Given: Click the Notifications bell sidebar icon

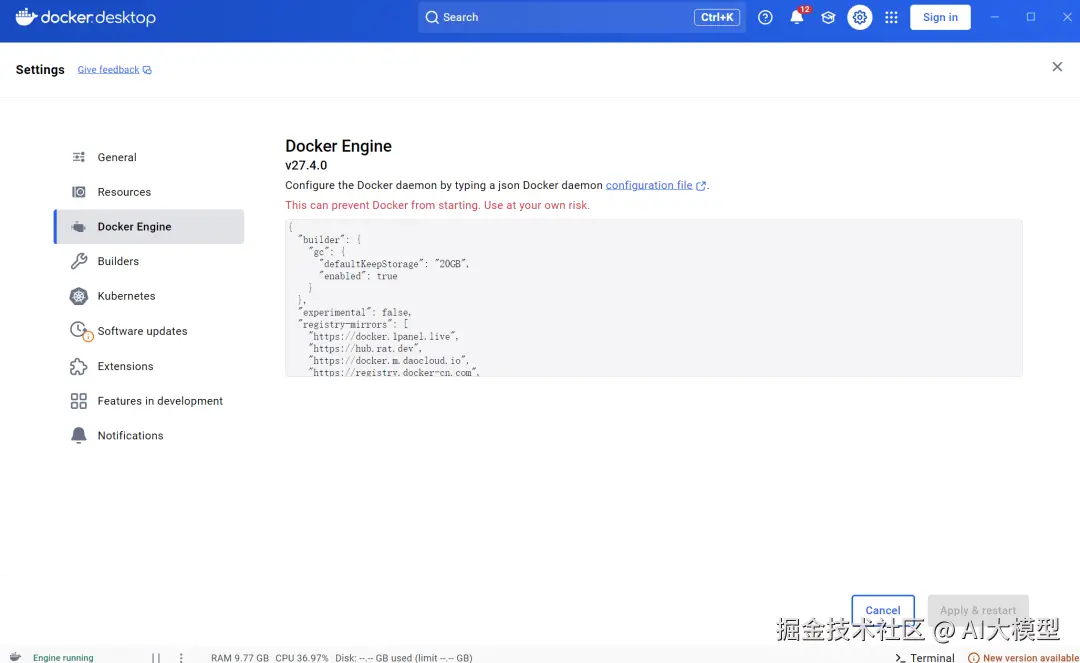Looking at the screenshot, I should click(79, 435).
